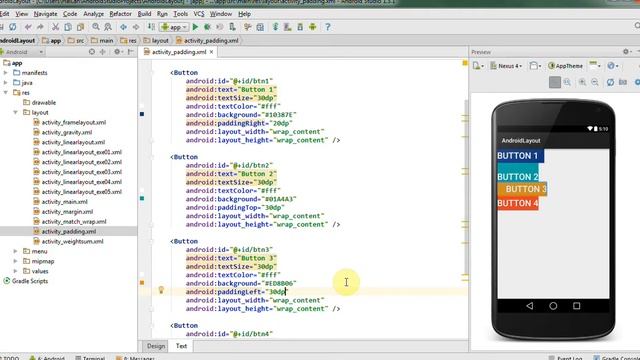This screenshot has width=640, height=360.
Task: Expand the manifests folder
Action: pos(6,73)
